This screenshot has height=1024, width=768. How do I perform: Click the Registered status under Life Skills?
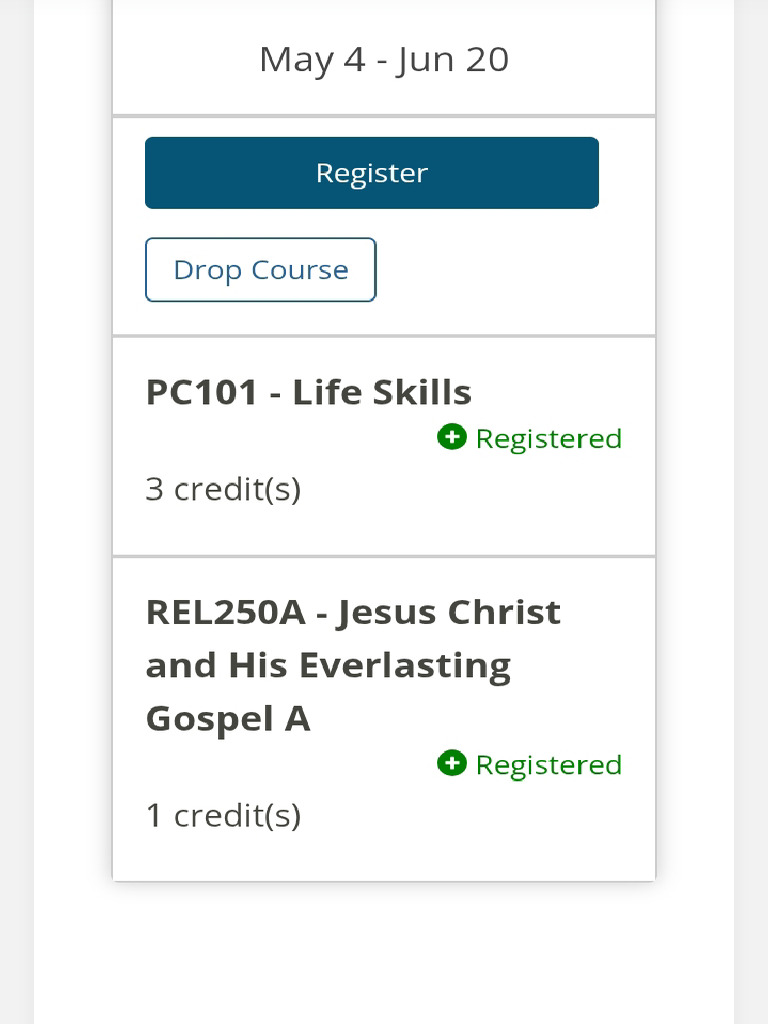tap(549, 439)
